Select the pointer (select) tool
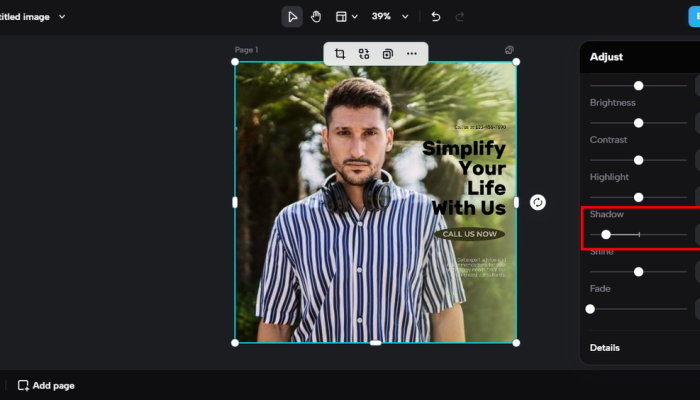The width and height of the screenshot is (700, 400). pos(292,17)
